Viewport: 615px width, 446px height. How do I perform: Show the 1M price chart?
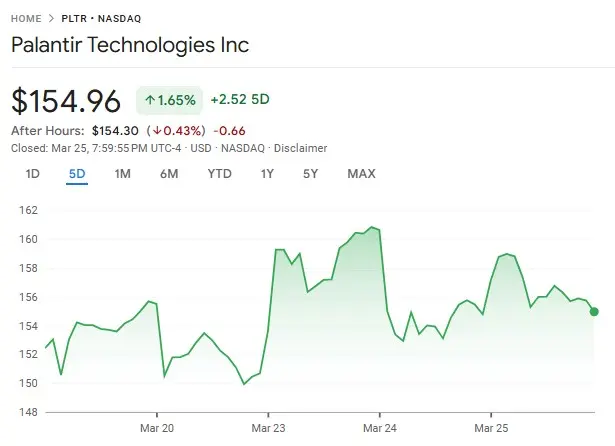point(123,174)
